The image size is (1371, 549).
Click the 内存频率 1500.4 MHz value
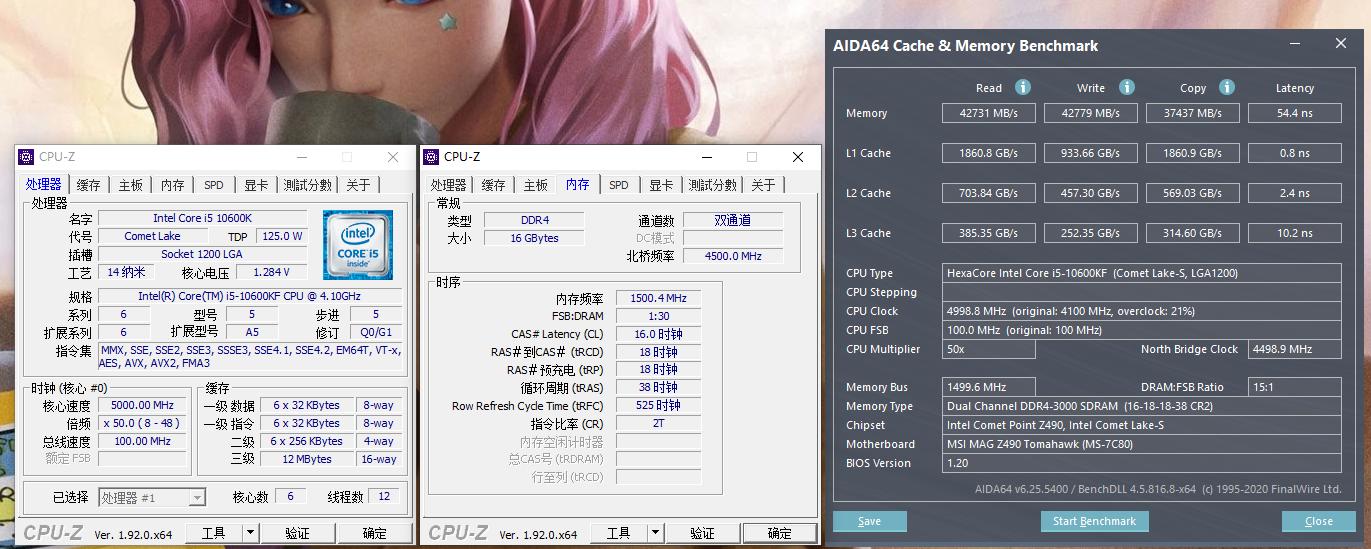[658, 298]
